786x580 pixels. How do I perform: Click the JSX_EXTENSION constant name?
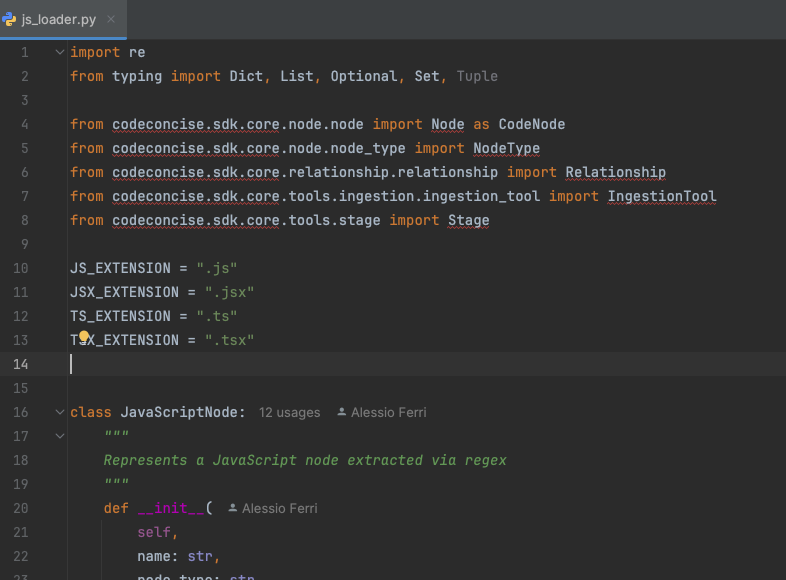[x=124, y=292]
